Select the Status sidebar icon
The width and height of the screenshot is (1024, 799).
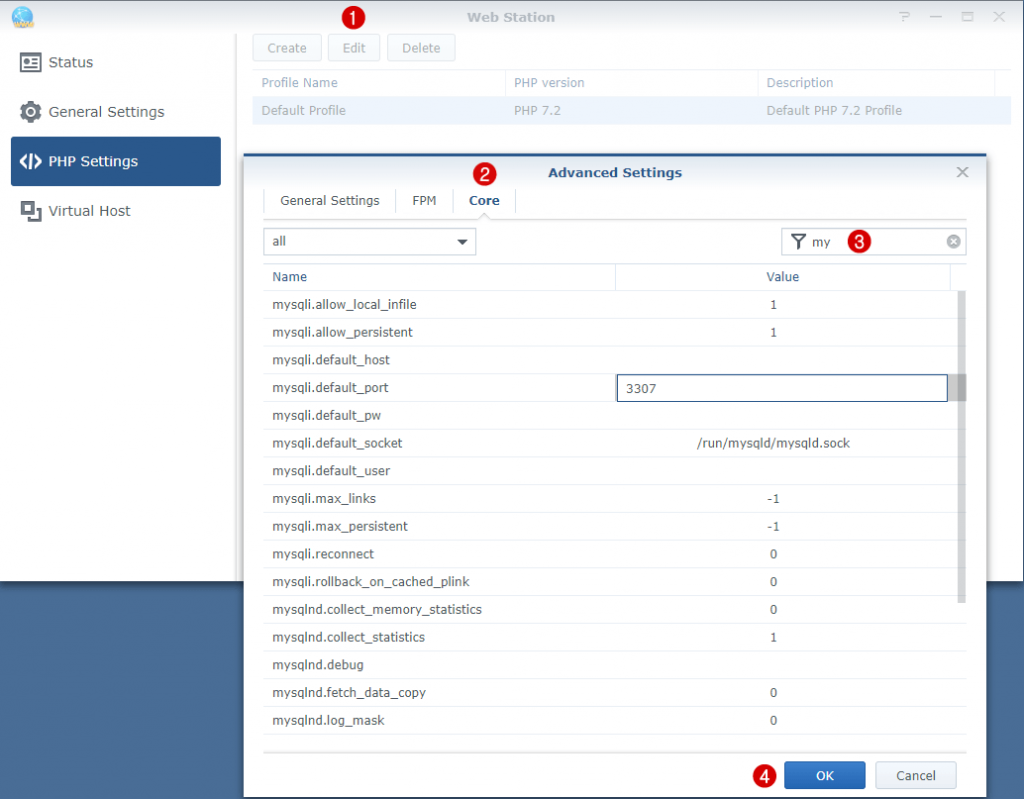tap(29, 62)
